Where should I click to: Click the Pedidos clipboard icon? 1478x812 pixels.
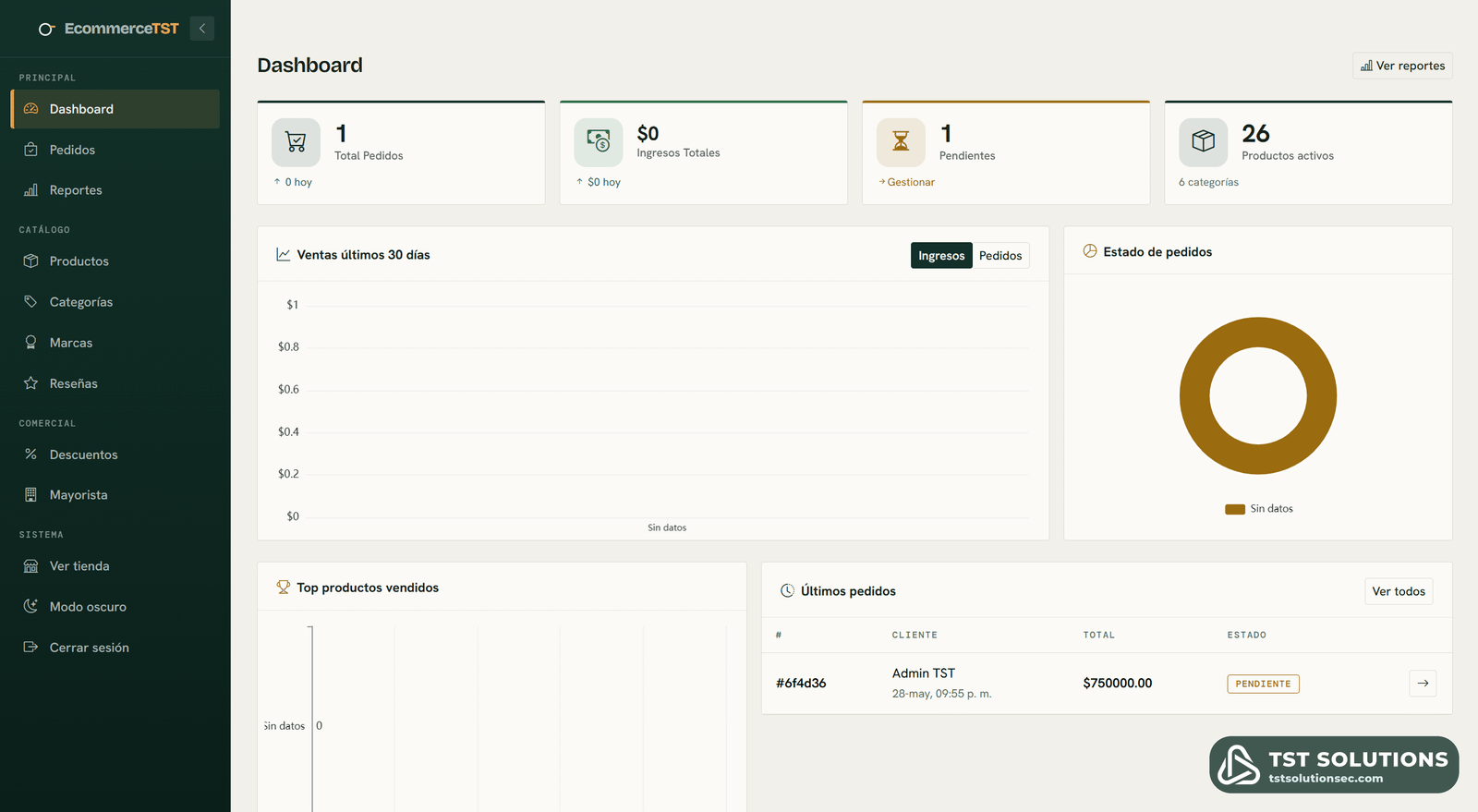point(30,150)
